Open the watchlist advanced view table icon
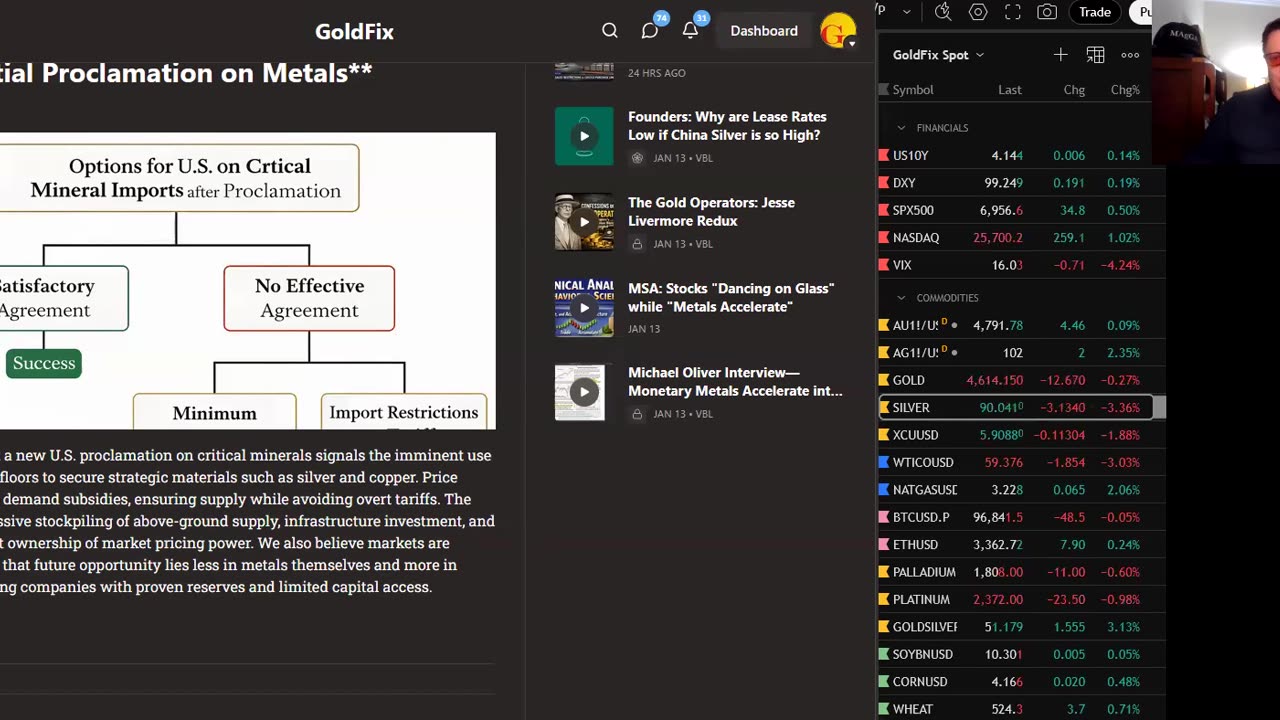This screenshot has height=720, width=1280. click(x=1095, y=55)
